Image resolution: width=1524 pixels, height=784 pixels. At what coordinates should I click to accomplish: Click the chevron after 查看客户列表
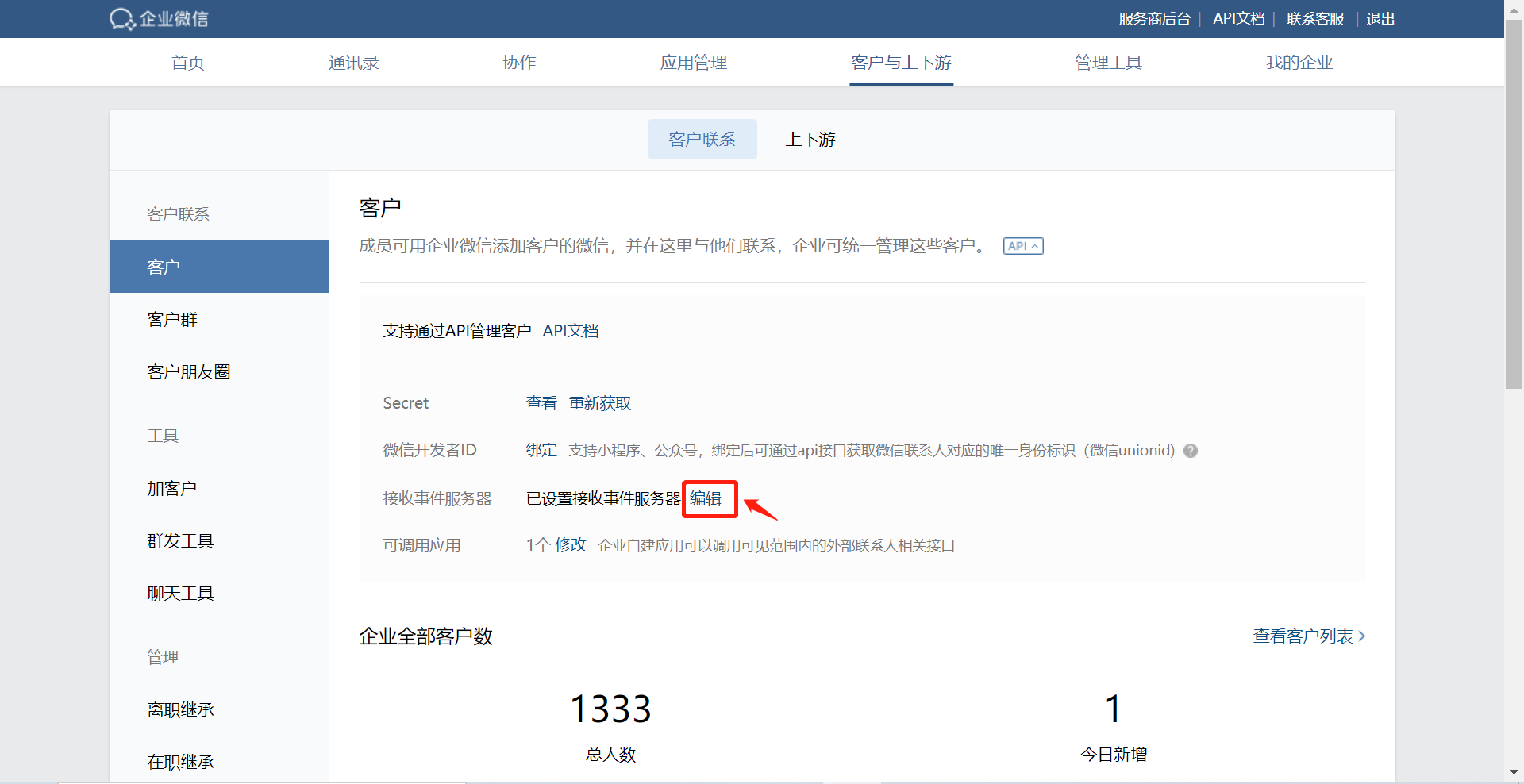[x=1362, y=636]
